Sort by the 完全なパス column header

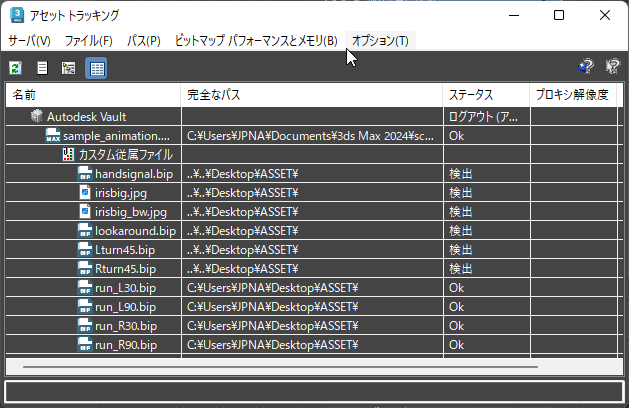(x=312, y=95)
